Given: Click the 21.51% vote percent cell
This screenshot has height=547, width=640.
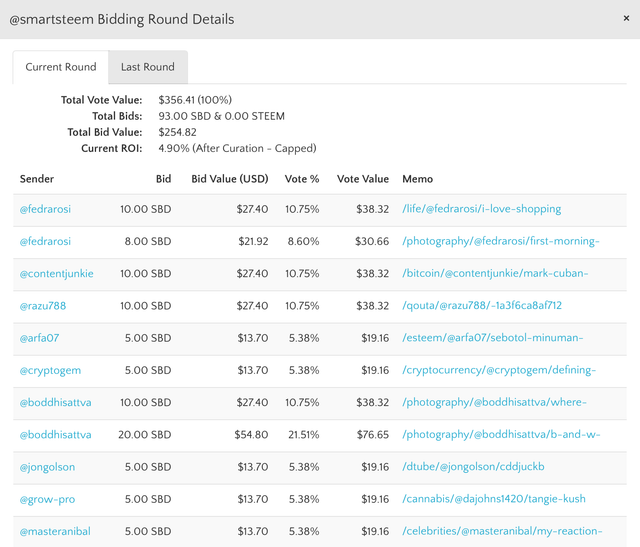Looking at the screenshot, I should pyautogui.click(x=304, y=435).
